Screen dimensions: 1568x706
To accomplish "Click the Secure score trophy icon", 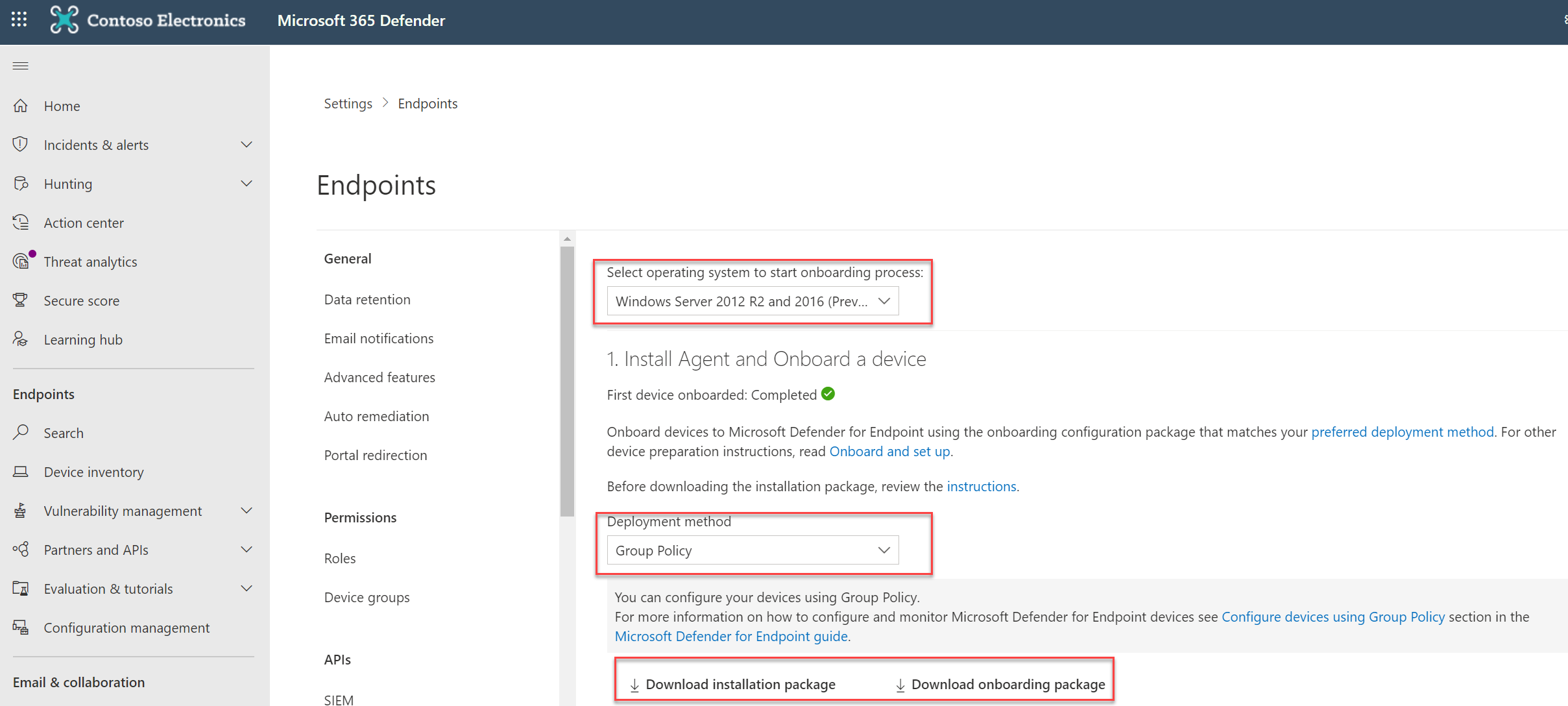I will [x=21, y=300].
